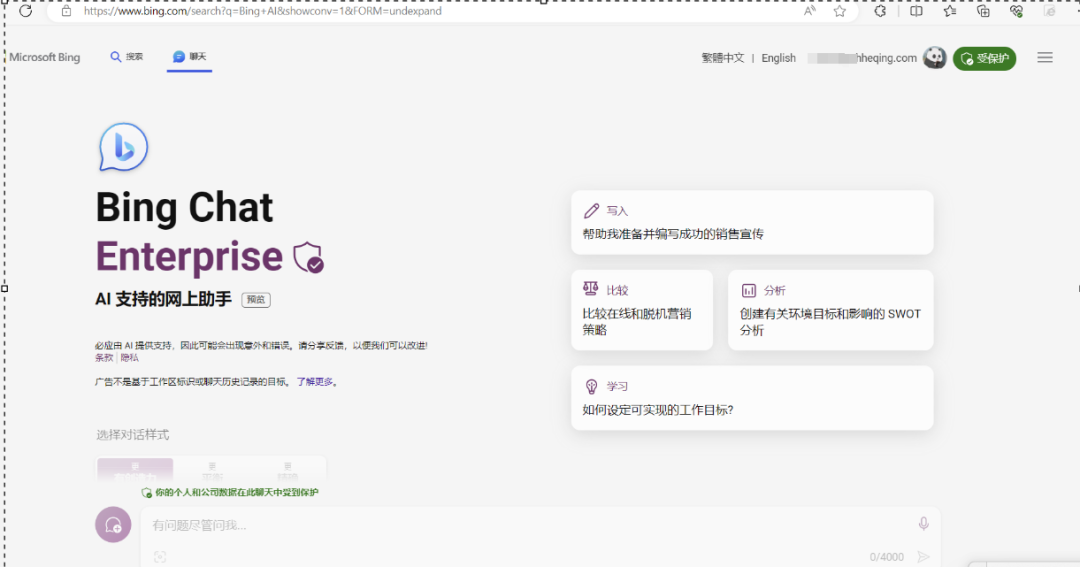Open the Collections toolbar icon
This screenshot has height=567, width=1080.
984,11
